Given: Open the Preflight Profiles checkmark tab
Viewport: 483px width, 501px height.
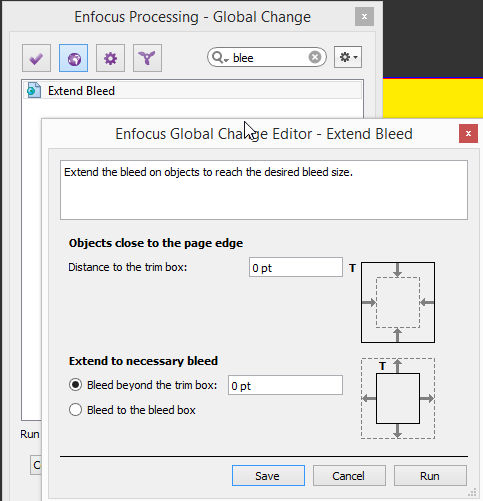Looking at the screenshot, I should [36, 58].
